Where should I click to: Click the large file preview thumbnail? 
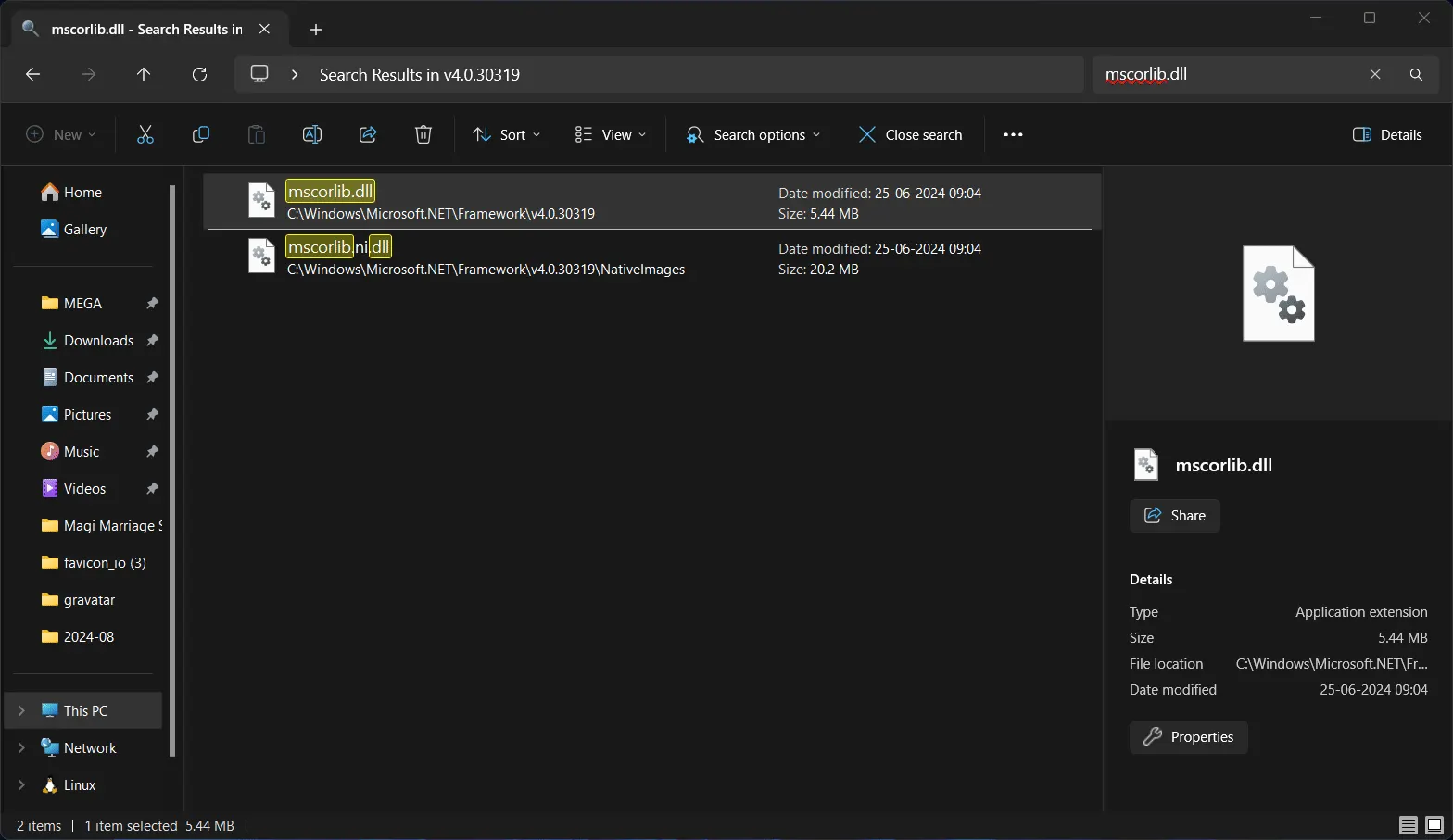point(1279,294)
